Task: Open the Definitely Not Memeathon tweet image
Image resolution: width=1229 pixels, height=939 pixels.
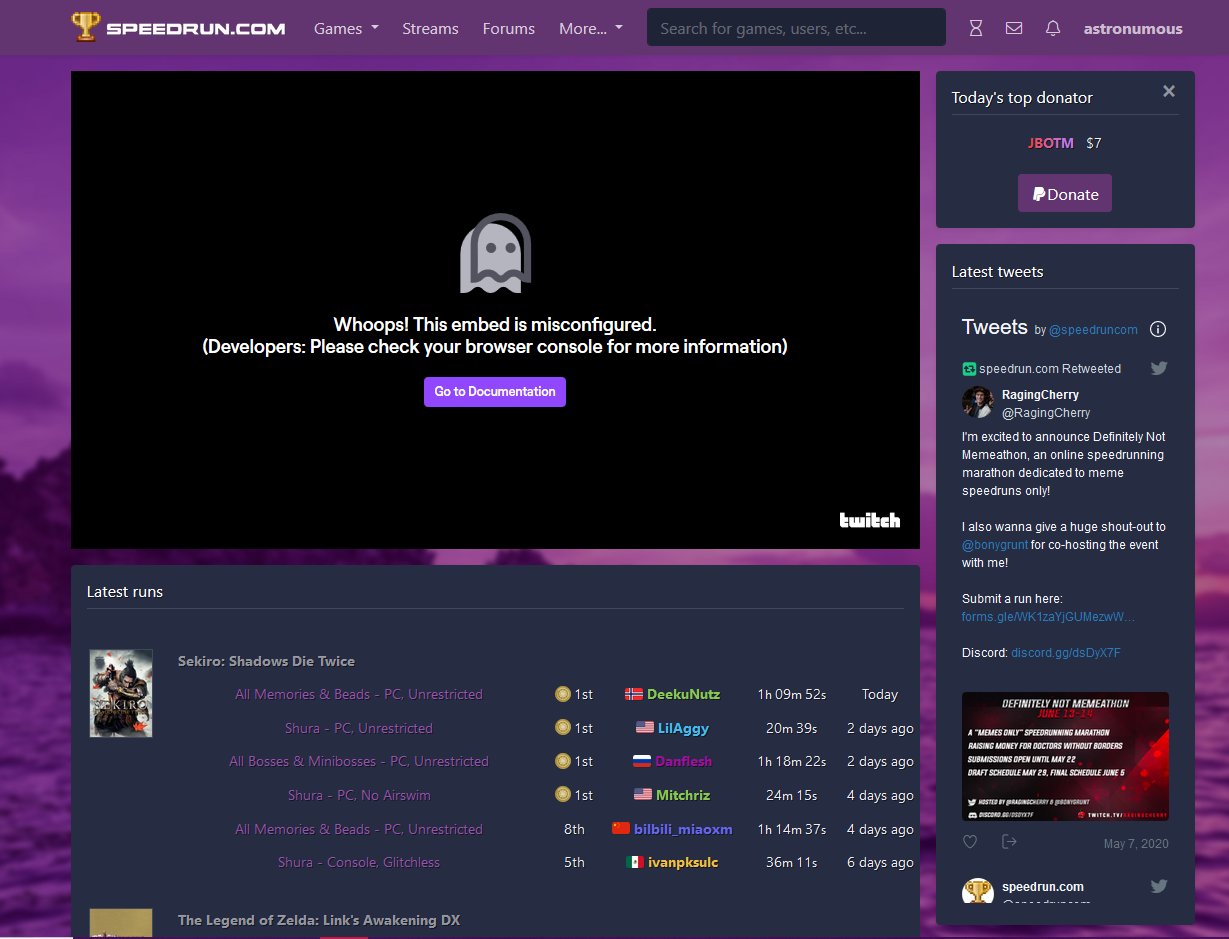Action: coord(1065,756)
